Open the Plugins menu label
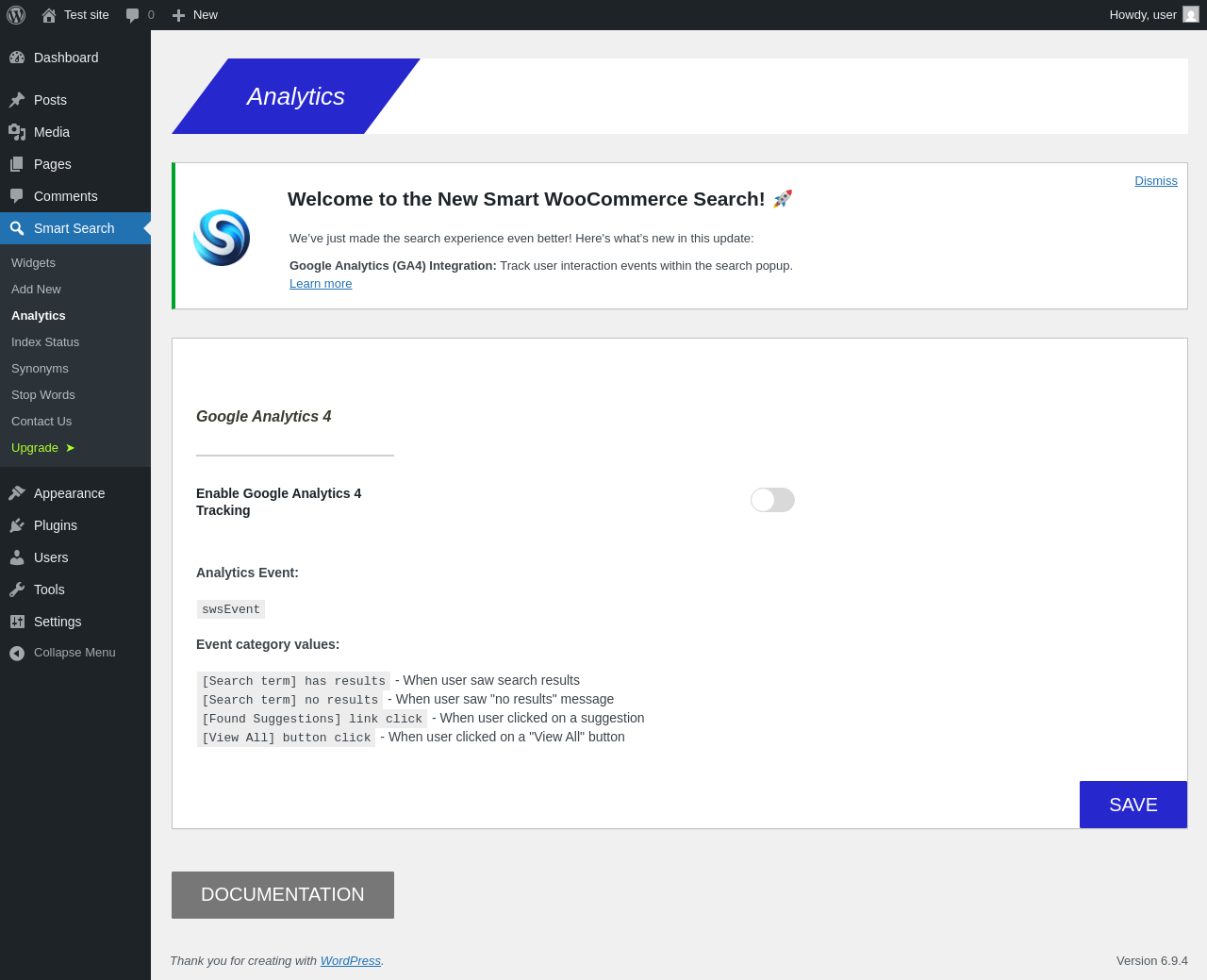The image size is (1207, 980). [x=56, y=525]
